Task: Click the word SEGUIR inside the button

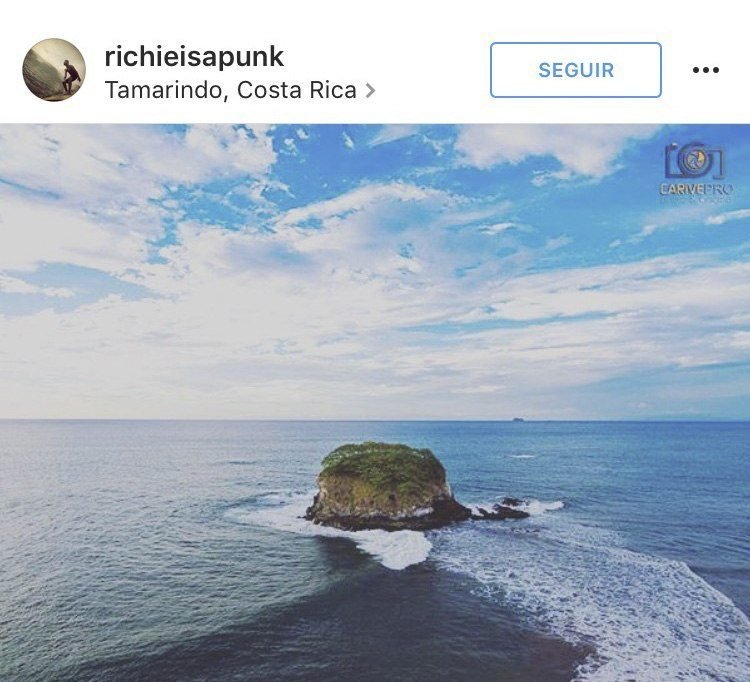Action: (576, 70)
